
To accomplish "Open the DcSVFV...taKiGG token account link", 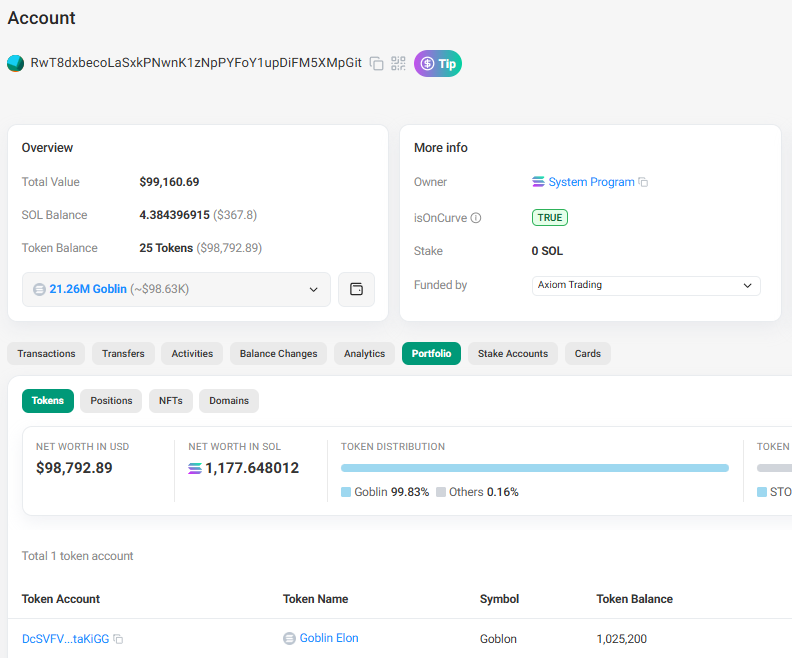I will [x=66, y=639].
